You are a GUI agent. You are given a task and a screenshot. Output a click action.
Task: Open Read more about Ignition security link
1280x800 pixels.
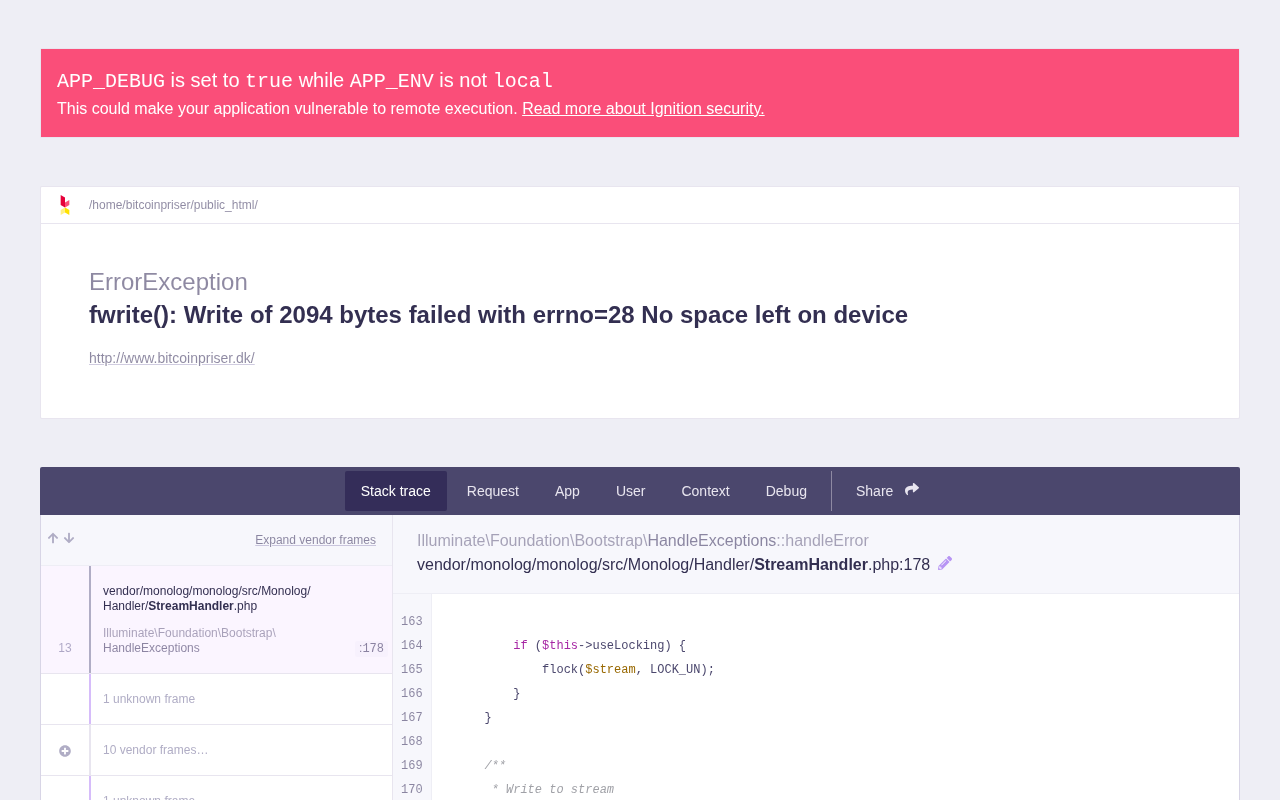(x=643, y=108)
